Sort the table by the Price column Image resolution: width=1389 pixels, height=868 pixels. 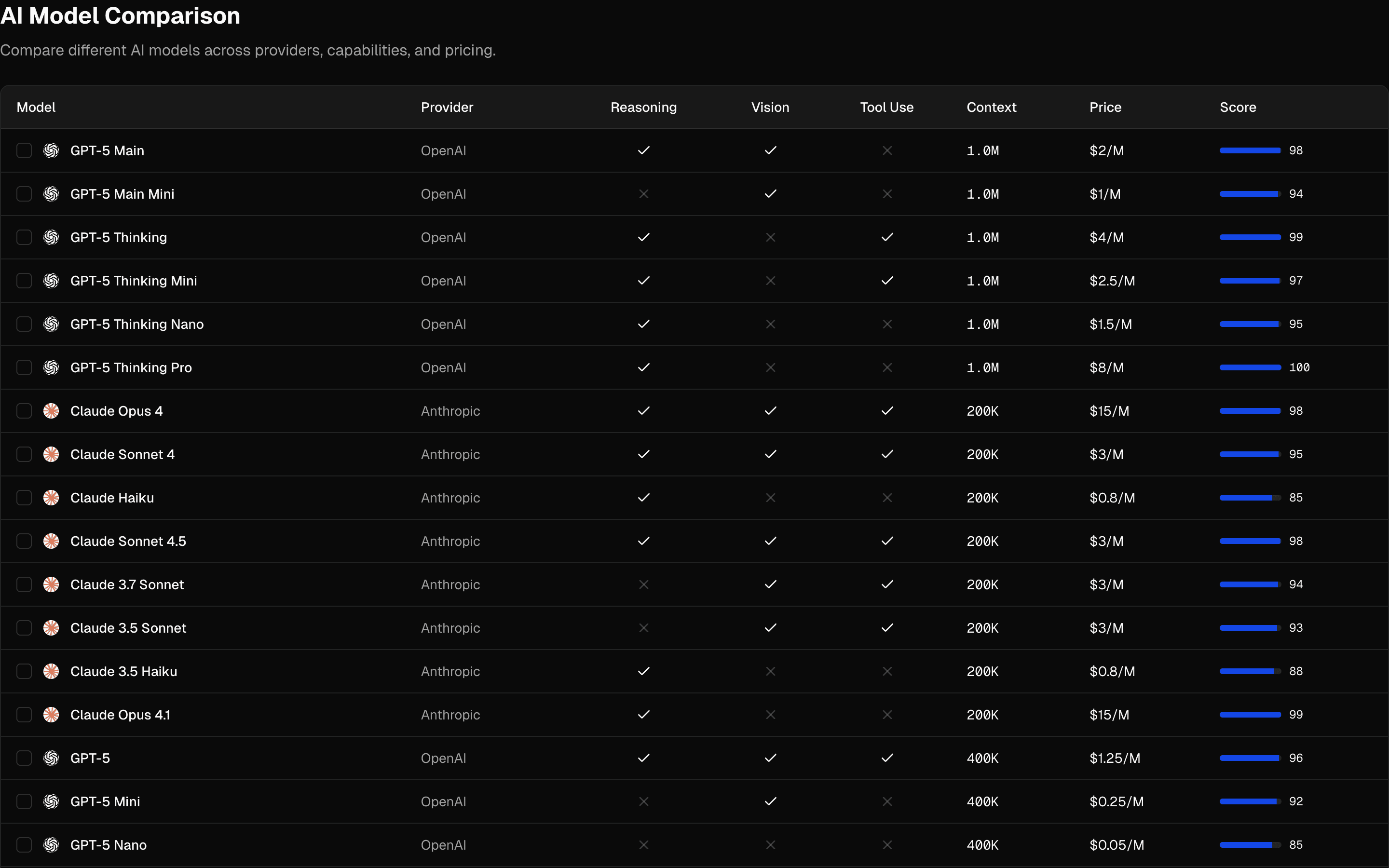point(1105,107)
